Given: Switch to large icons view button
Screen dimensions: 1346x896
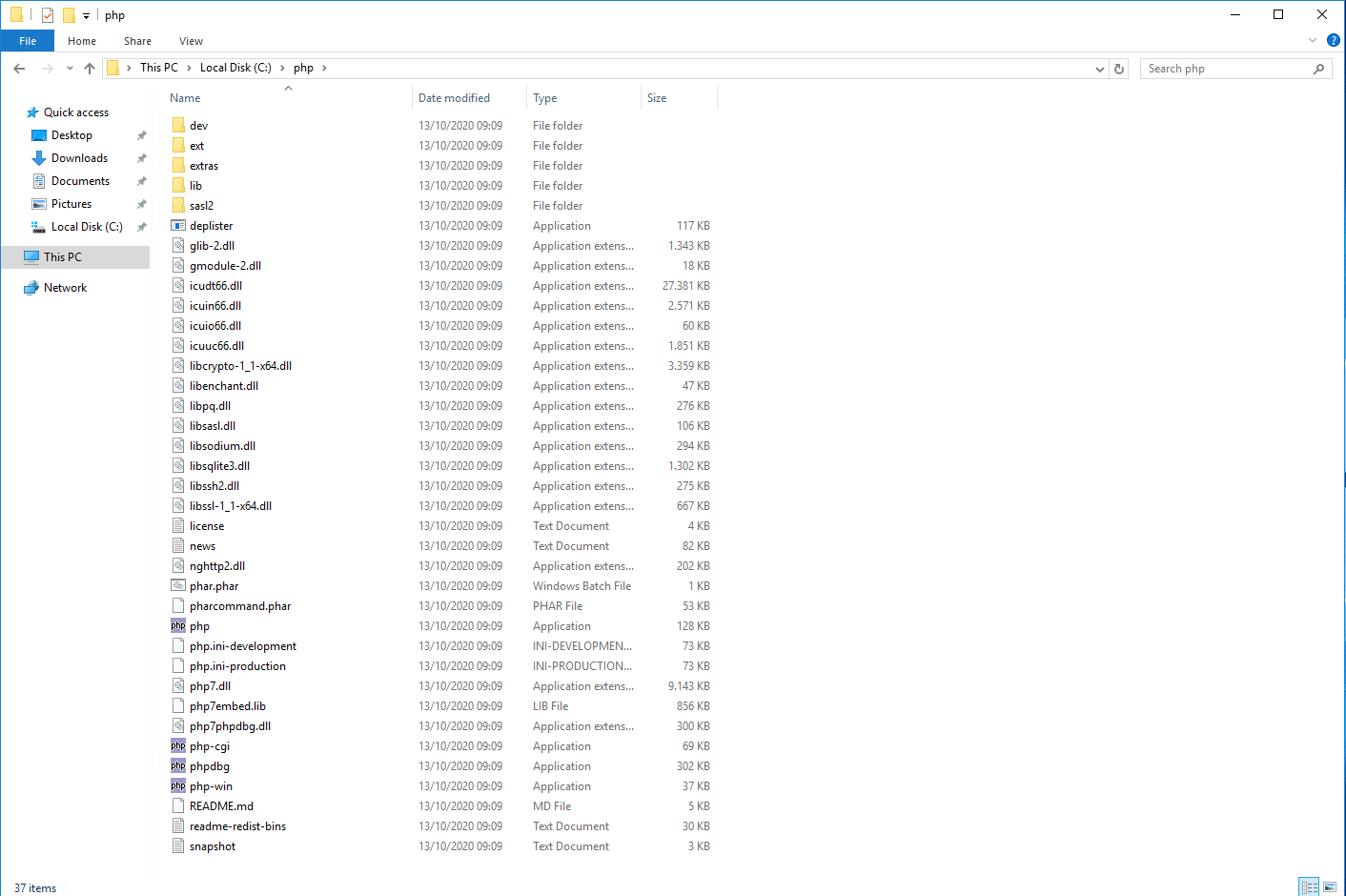Looking at the screenshot, I should click(x=1330, y=887).
